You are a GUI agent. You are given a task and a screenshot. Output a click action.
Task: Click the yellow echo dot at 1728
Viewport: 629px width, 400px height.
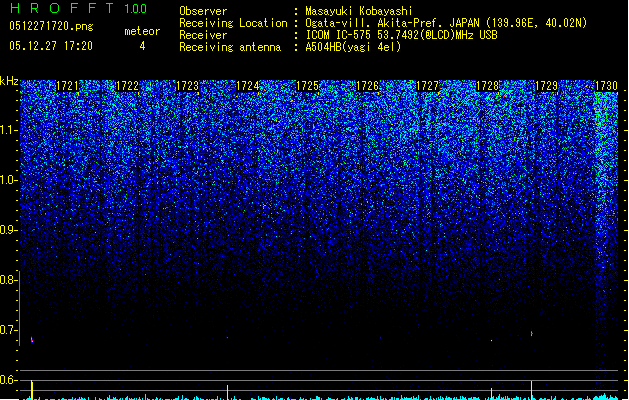pos(491,341)
